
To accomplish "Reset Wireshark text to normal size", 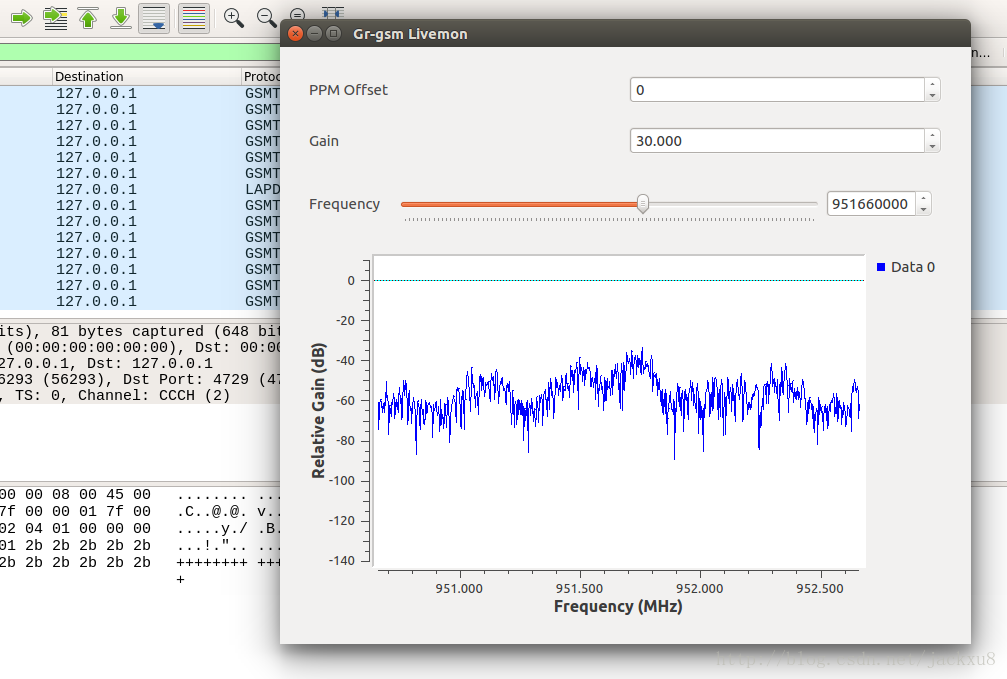I will pyautogui.click(x=297, y=13).
